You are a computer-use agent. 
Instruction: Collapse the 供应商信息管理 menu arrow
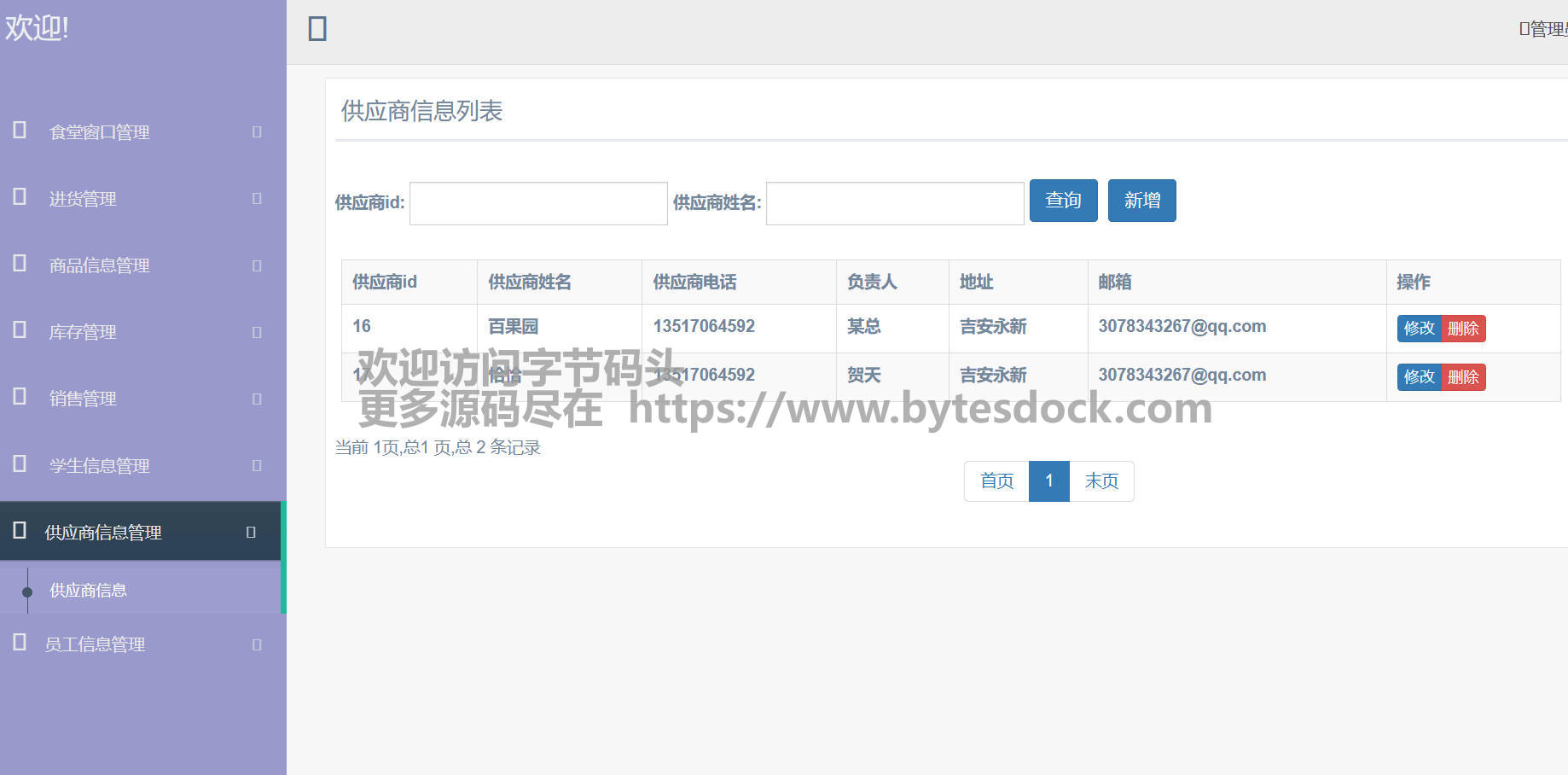(x=251, y=533)
